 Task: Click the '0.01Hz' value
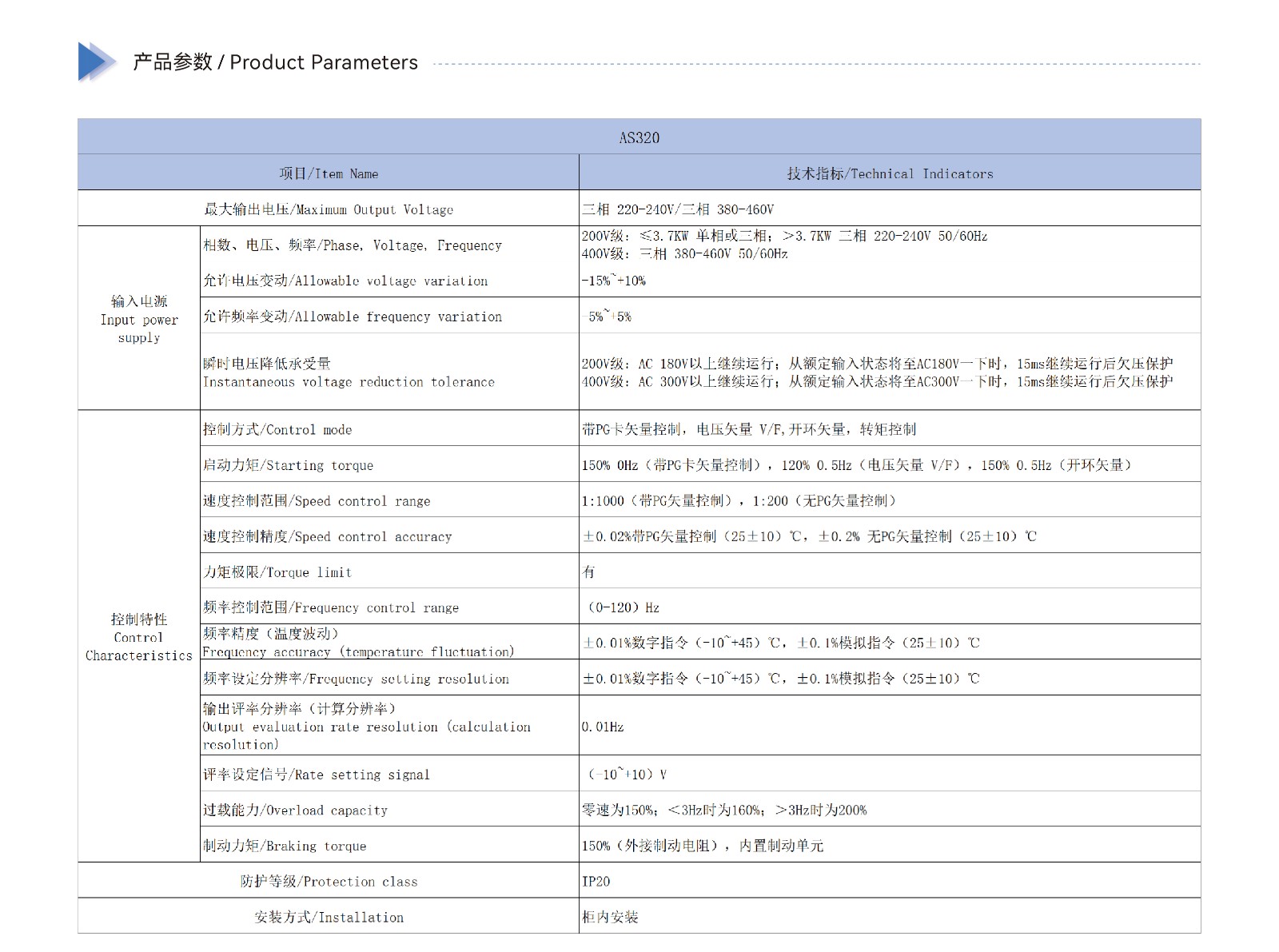603,727
